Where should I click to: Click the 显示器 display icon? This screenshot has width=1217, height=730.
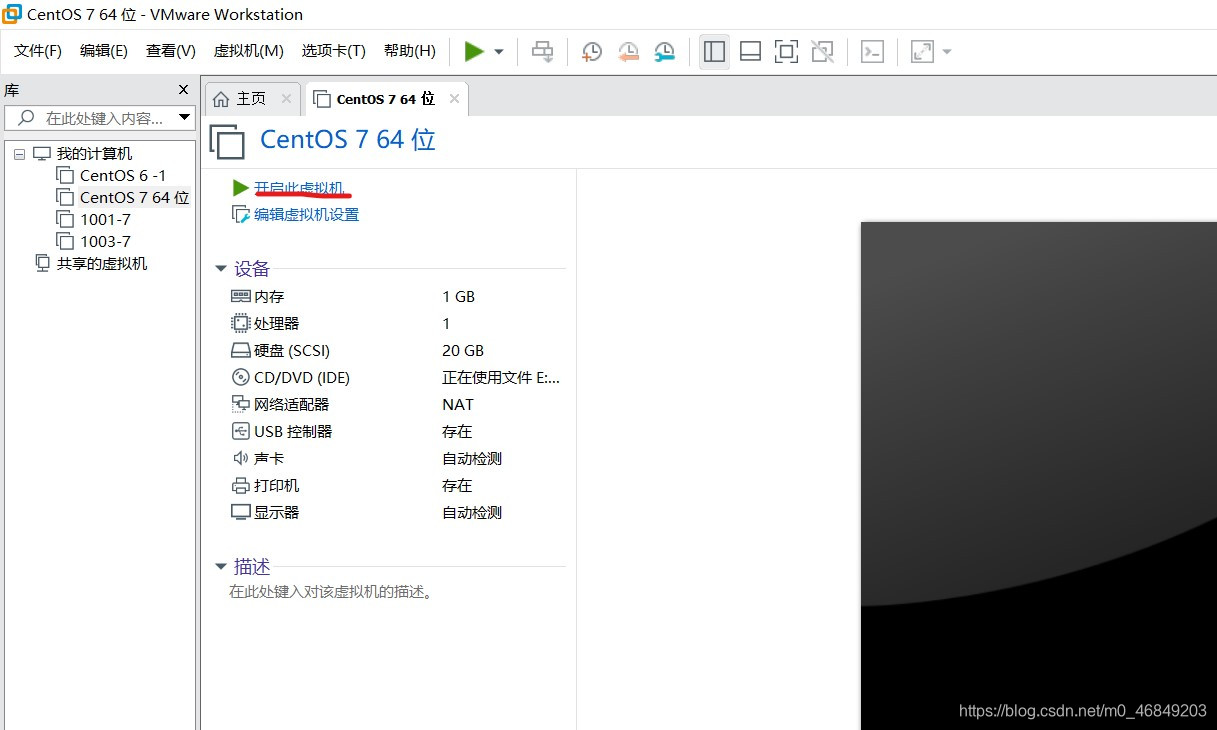240,512
